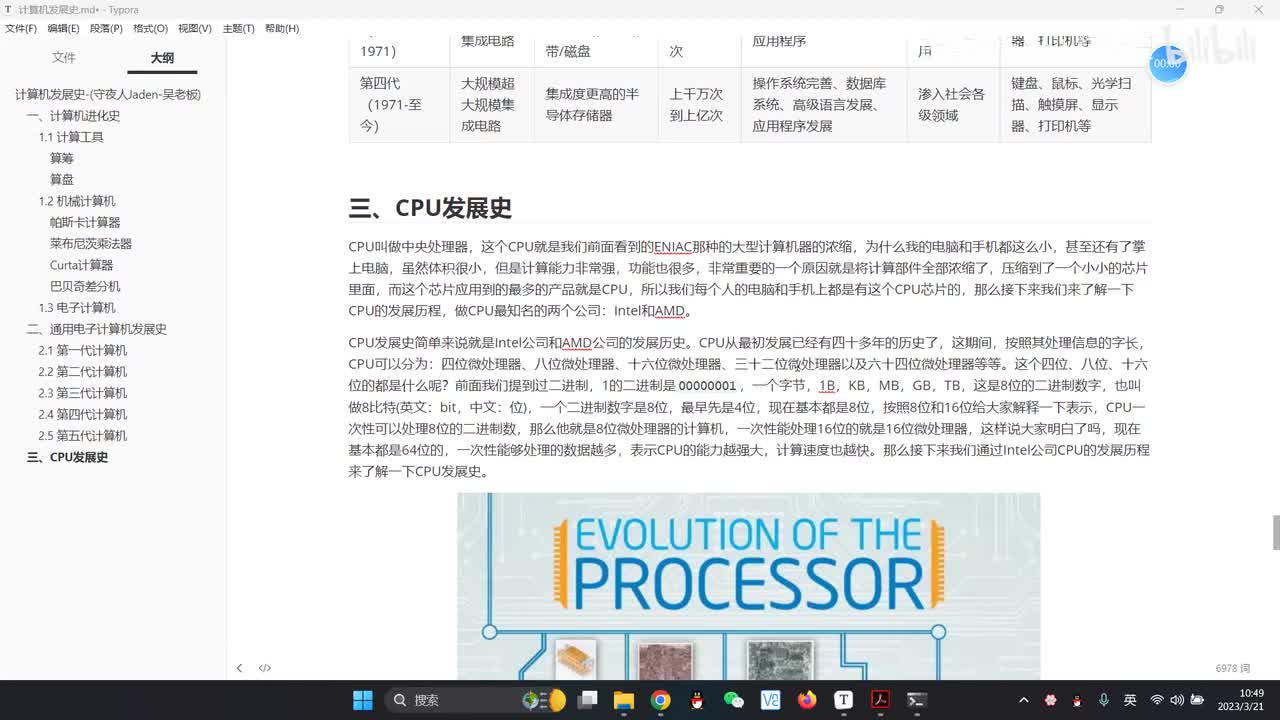This screenshot has width=1280, height=720.
Task: Go to outline item 三、CPU发展史
Action: [x=67, y=457]
